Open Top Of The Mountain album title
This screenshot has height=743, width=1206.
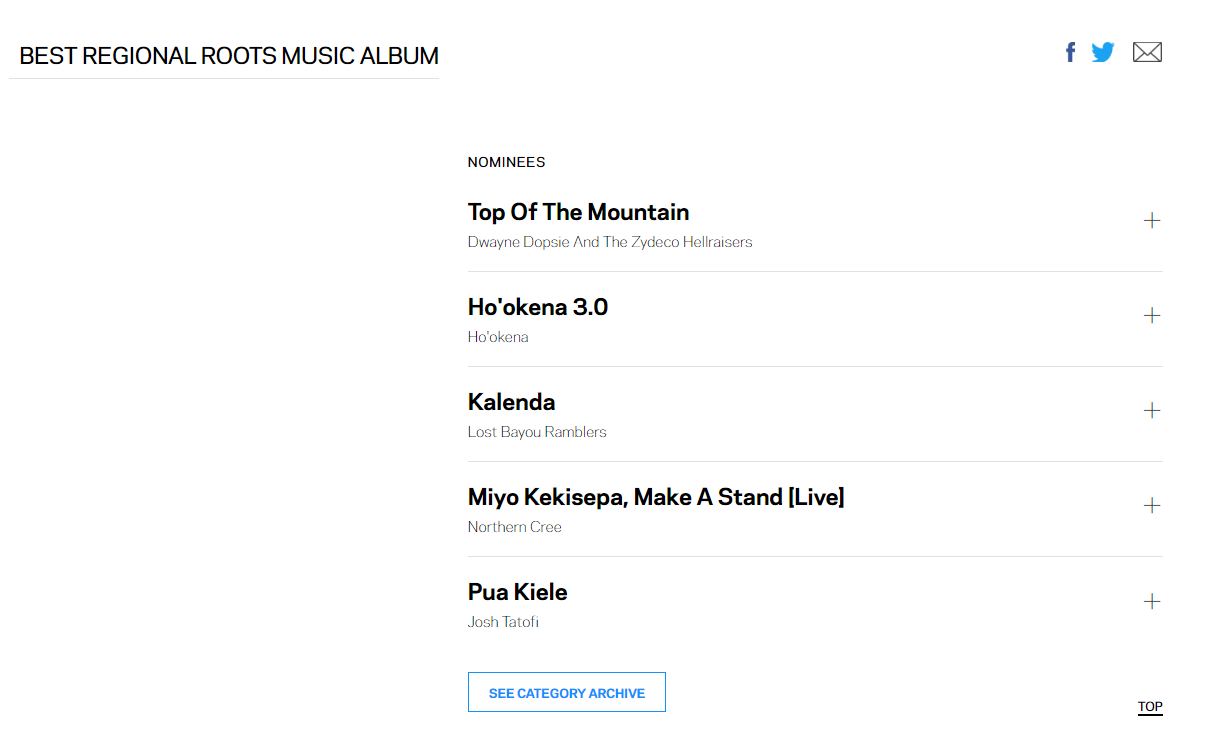tap(578, 212)
